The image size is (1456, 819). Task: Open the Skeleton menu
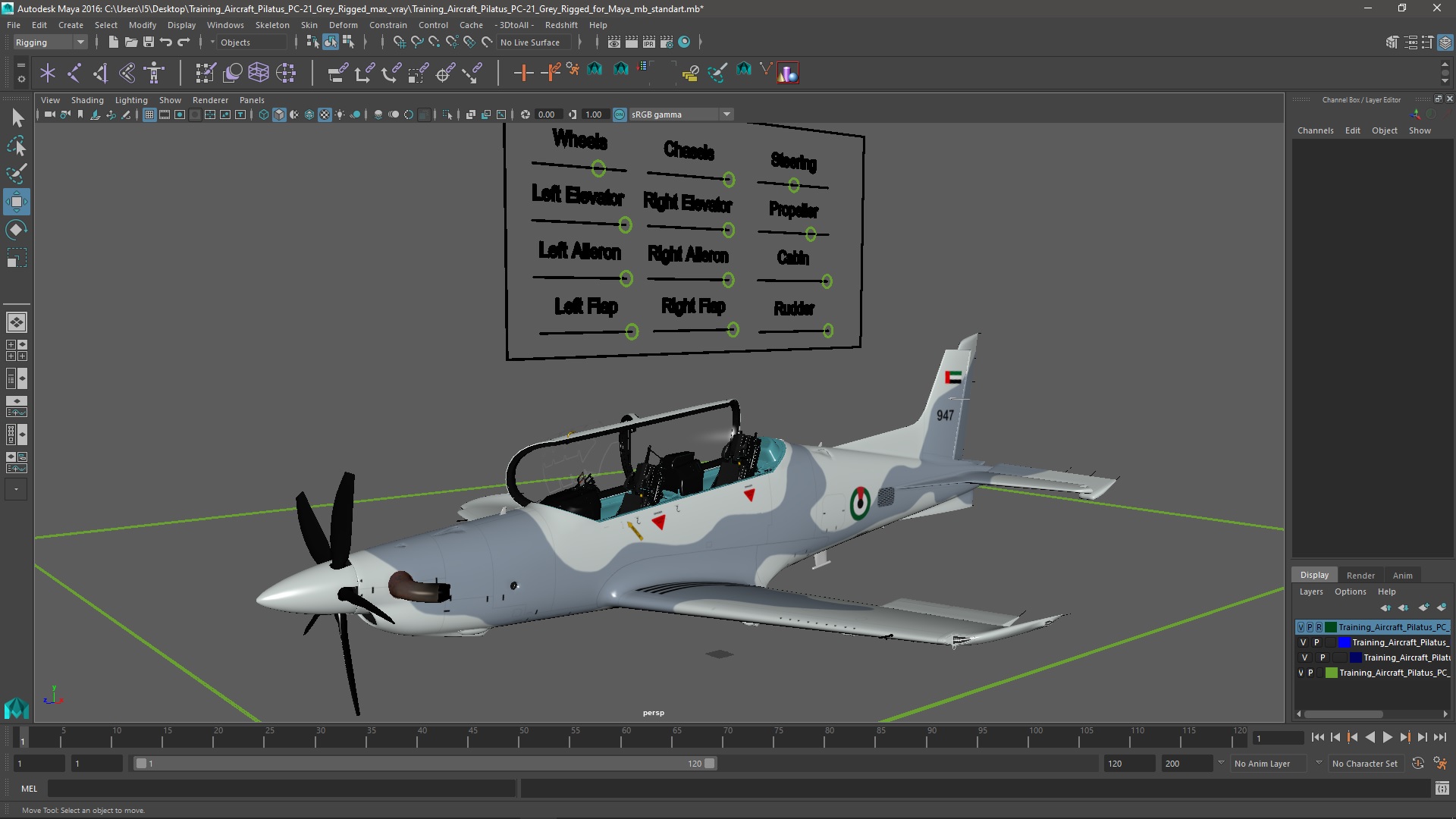272,25
